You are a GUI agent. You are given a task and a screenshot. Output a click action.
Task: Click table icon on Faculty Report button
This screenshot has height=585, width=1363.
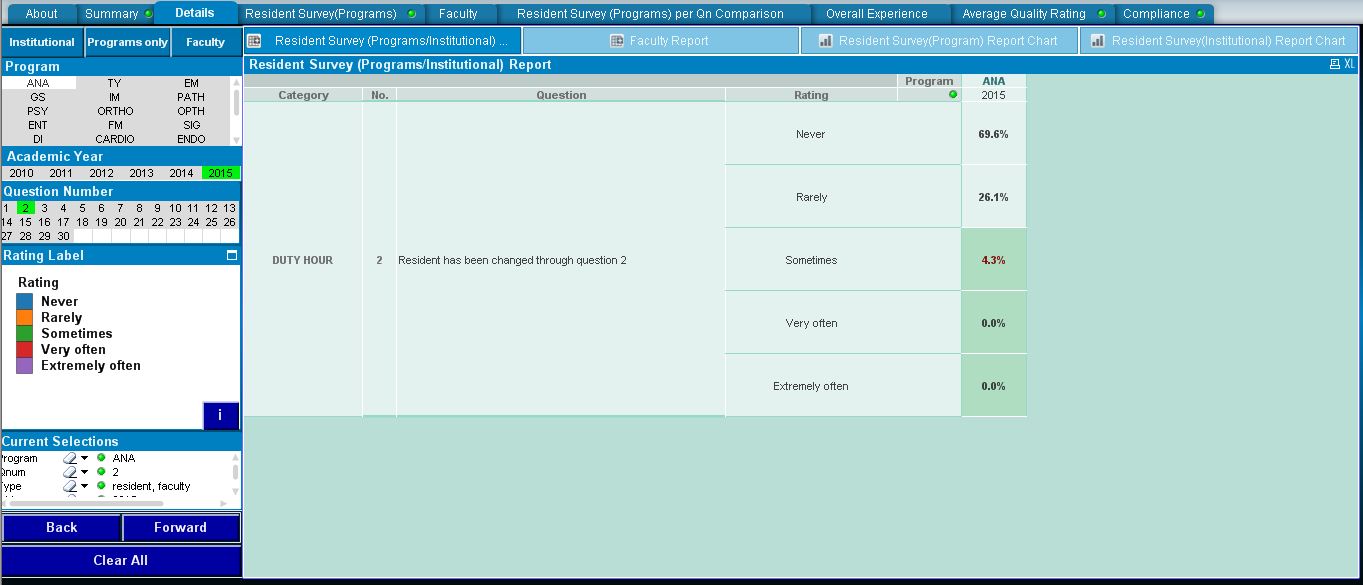pos(617,41)
